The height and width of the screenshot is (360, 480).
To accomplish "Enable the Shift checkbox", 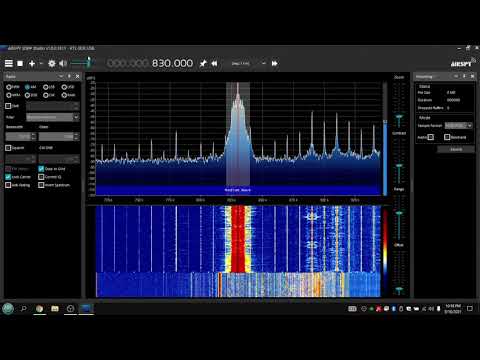I will click(x=8, y=106).
